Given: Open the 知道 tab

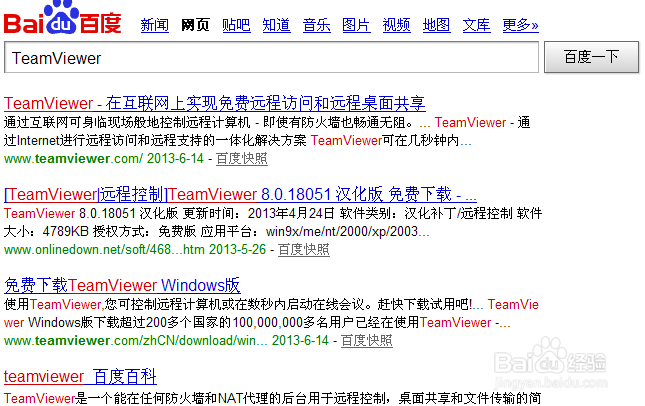Looking at the screenshot, I should (276, 25).
